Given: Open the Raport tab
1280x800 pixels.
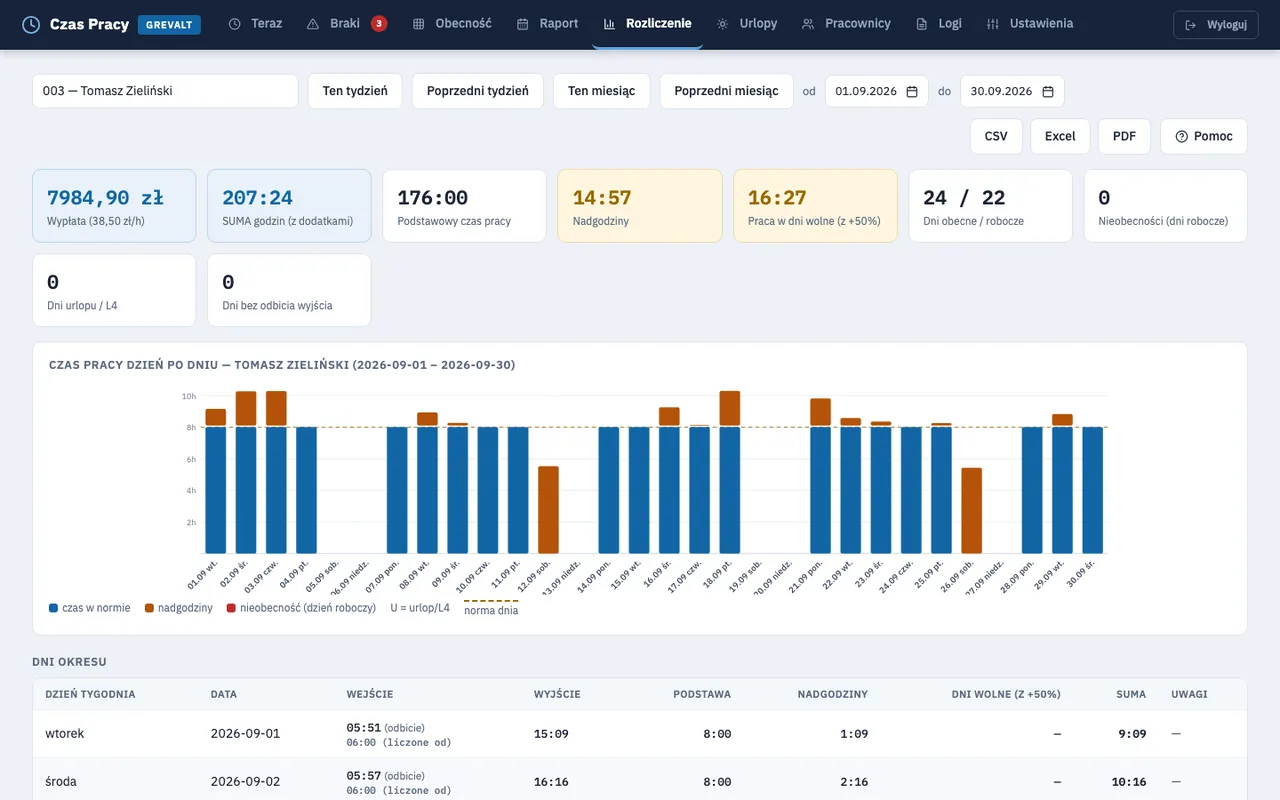Looking at the screenshot, I should tap(547, 24).
